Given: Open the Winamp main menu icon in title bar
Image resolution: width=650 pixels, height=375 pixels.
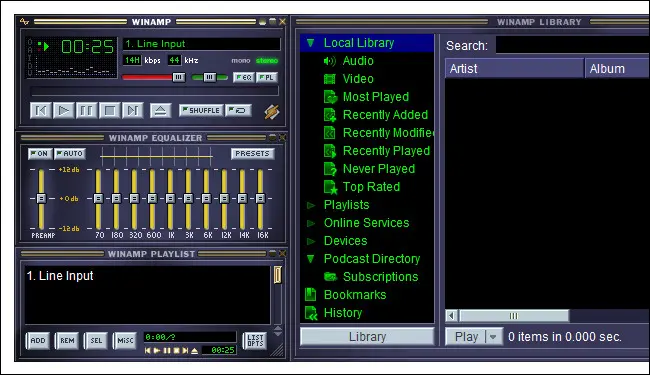Looking at the screenshot, I should 24,22.
